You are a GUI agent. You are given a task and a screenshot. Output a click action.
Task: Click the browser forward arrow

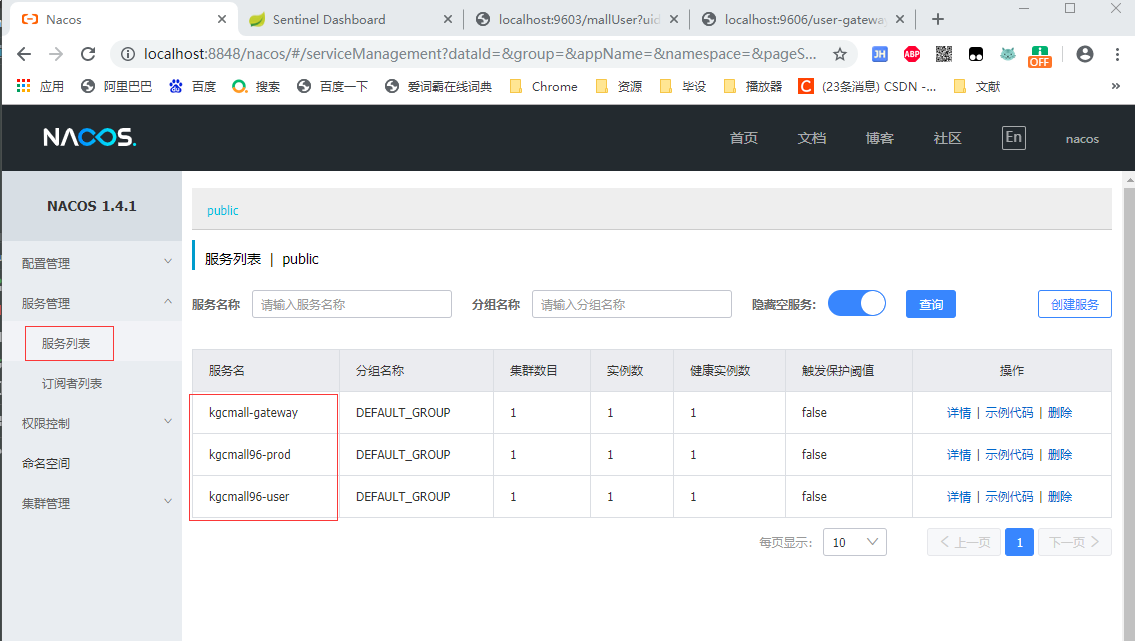click(x=56, y=54)
